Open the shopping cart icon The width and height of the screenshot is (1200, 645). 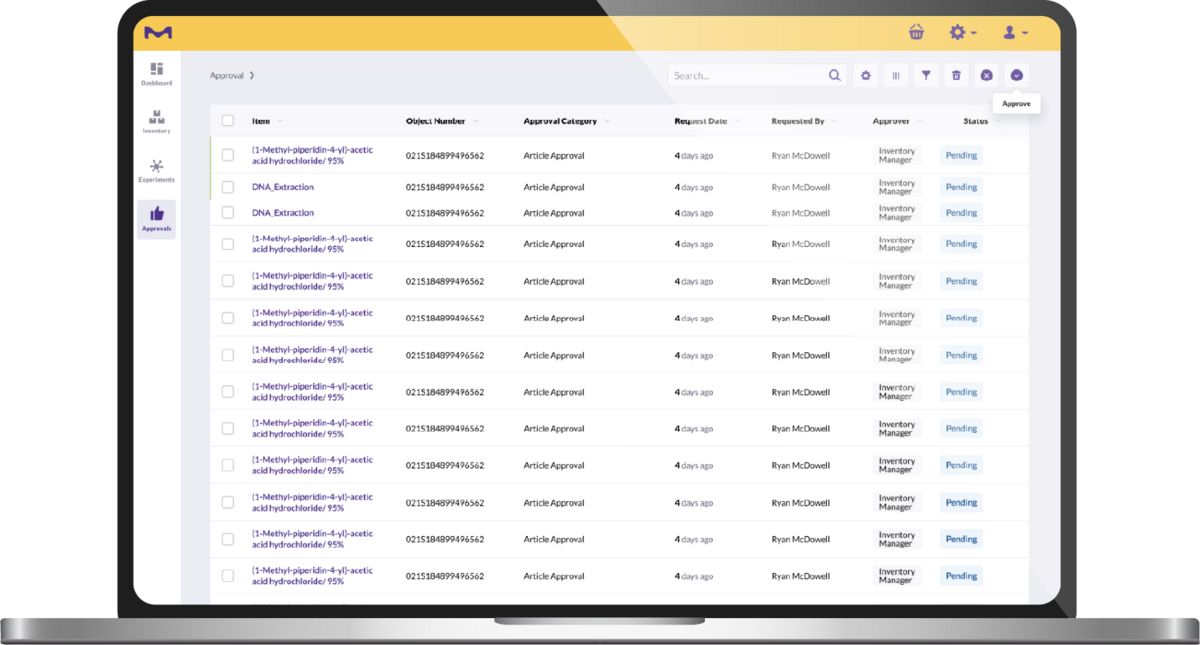click(916, 32)
